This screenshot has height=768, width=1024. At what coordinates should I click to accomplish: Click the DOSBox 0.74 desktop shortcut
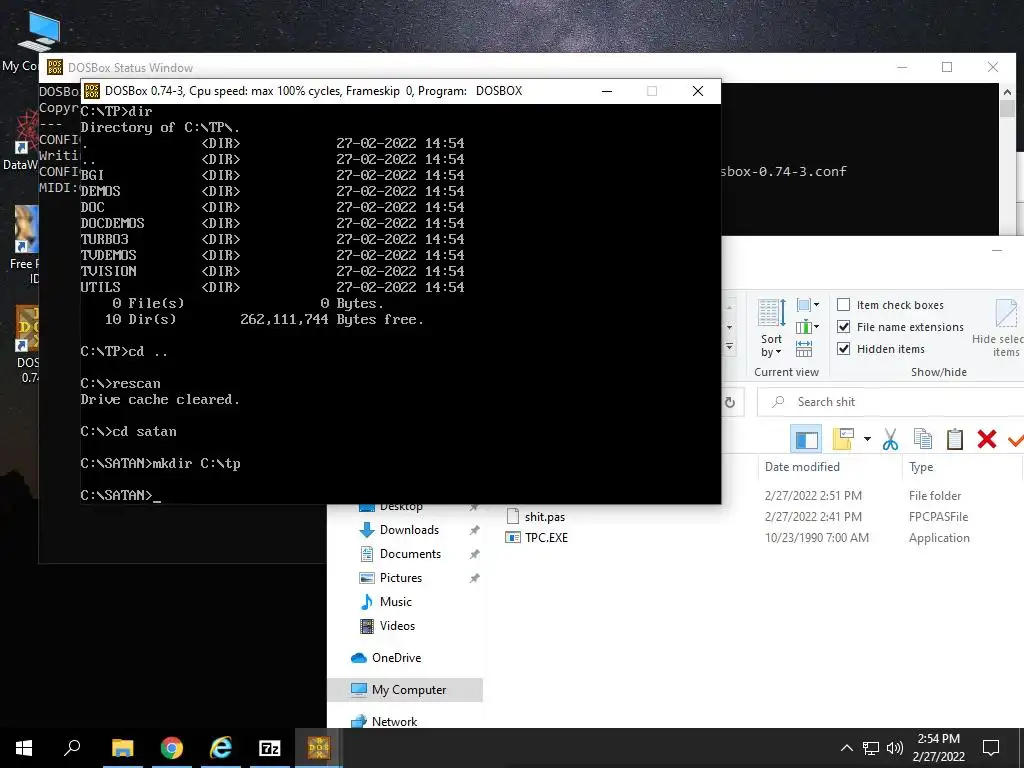pyautogui.click(x=26, y=344)
